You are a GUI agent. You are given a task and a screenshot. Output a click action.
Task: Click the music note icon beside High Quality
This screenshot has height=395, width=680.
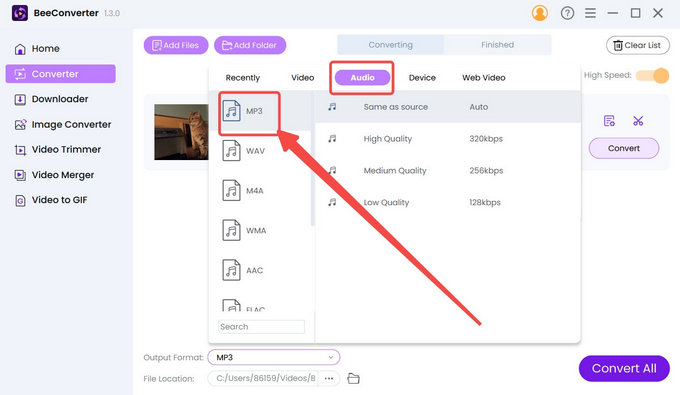tap(332, 139)
